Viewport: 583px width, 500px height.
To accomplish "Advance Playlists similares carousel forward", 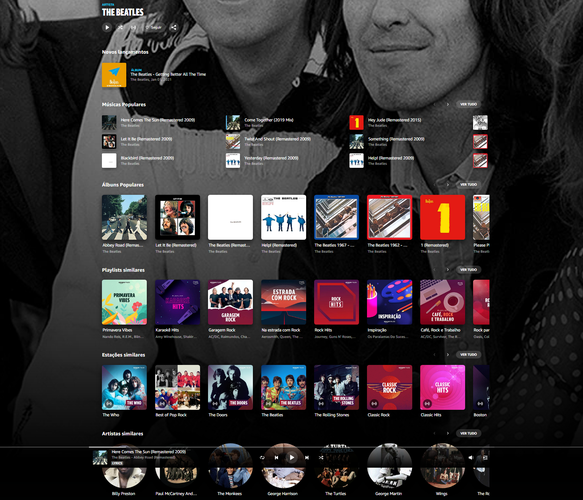I will click(448, 270).
